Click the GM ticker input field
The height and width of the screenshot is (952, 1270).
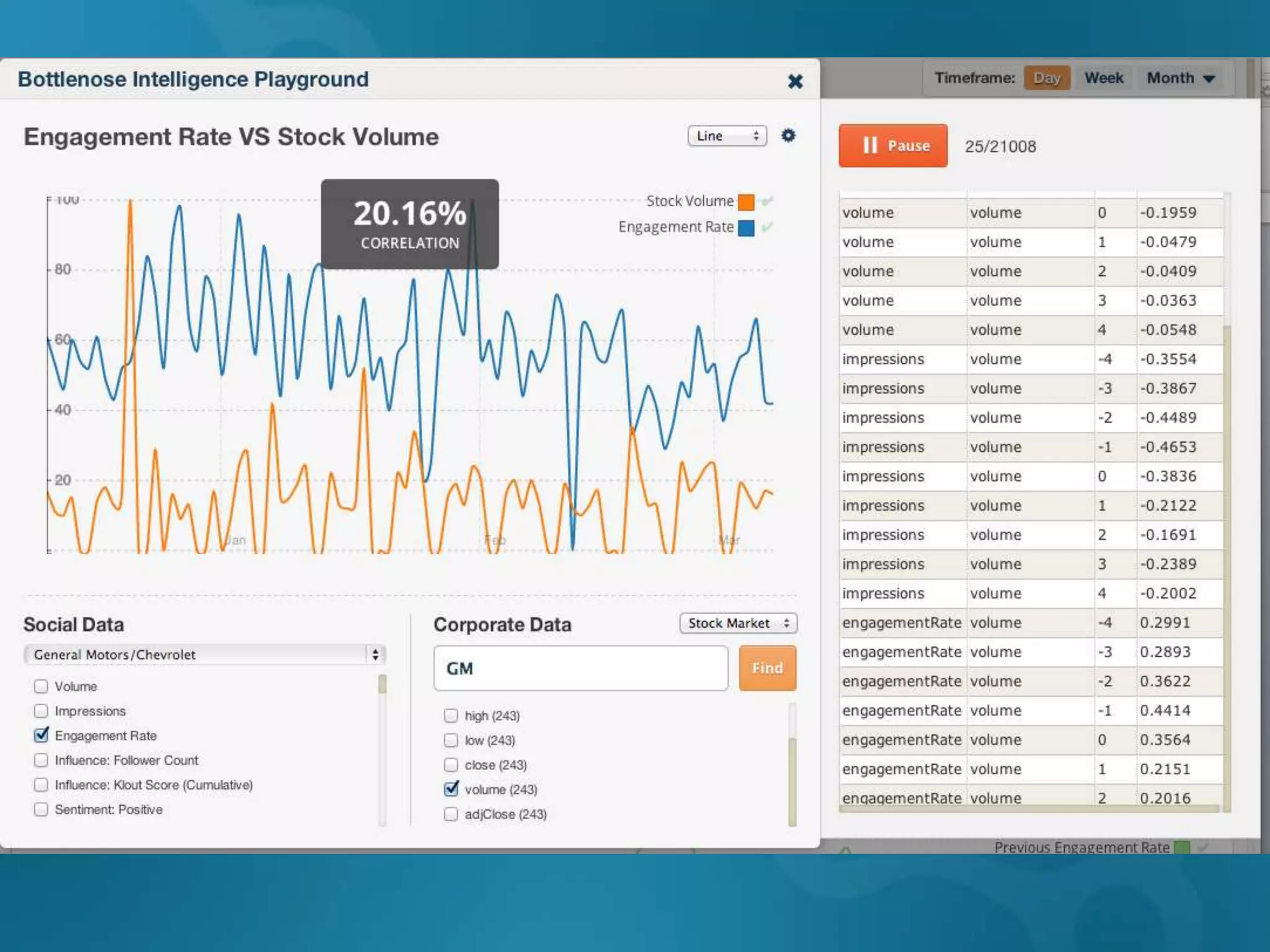580,668
